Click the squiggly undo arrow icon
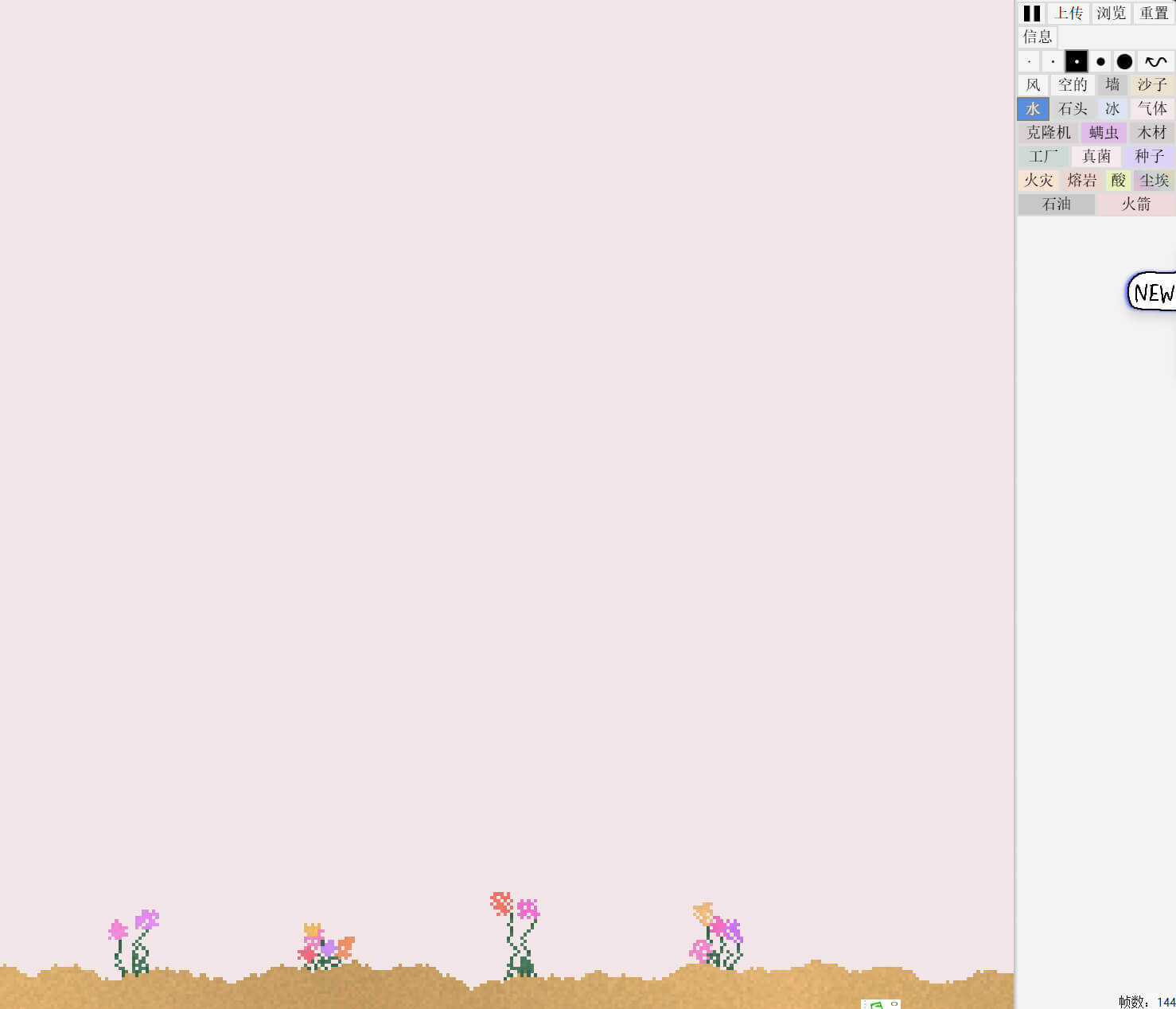Screen dimensions: 1176x1009 (1155, 61)
